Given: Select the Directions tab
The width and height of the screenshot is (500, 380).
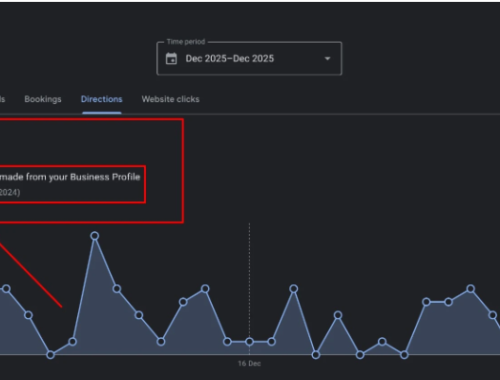Looking at the screenshot, I should [x=102, y=99].
